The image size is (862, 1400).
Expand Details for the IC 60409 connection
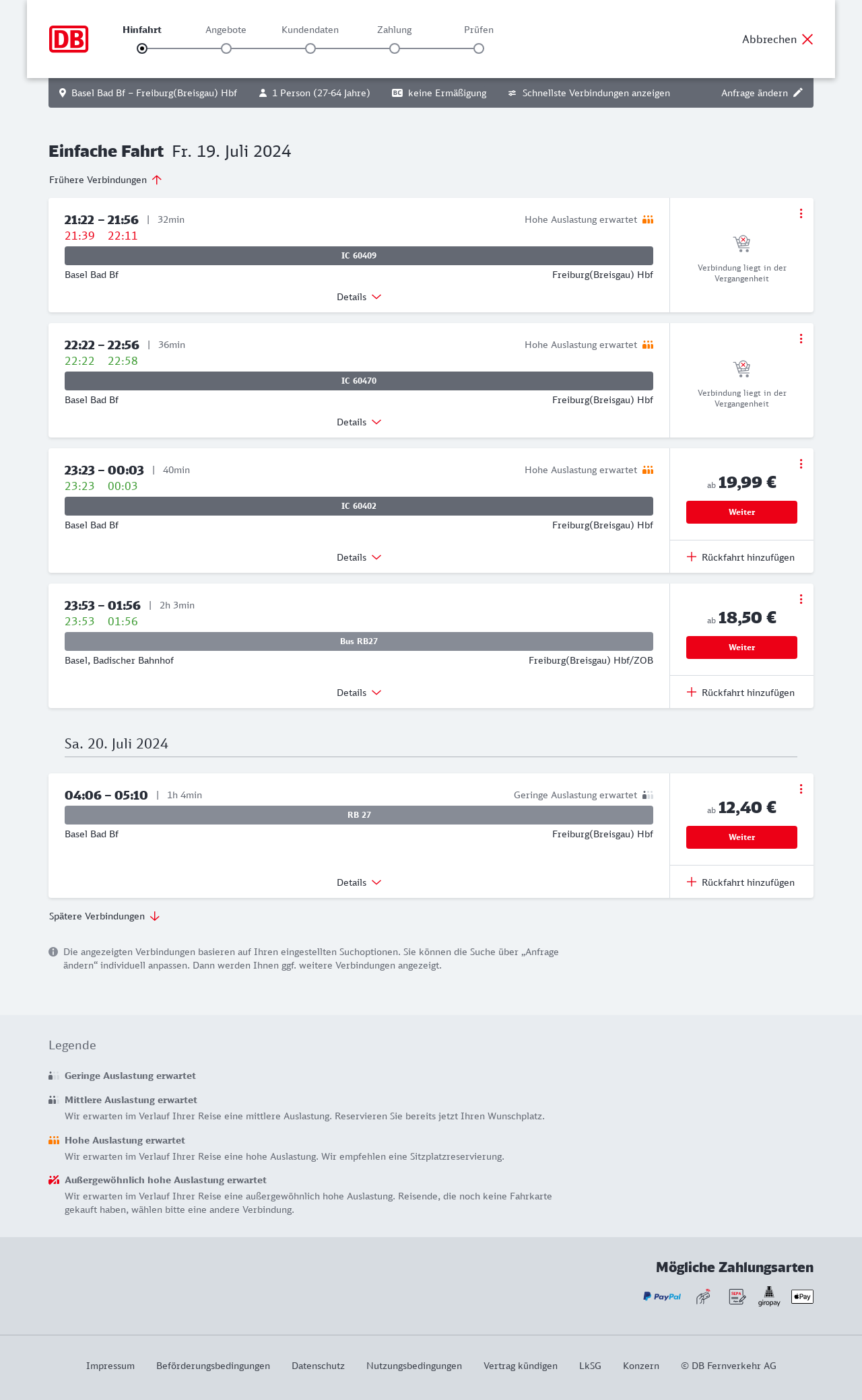[x=359, y=297]
